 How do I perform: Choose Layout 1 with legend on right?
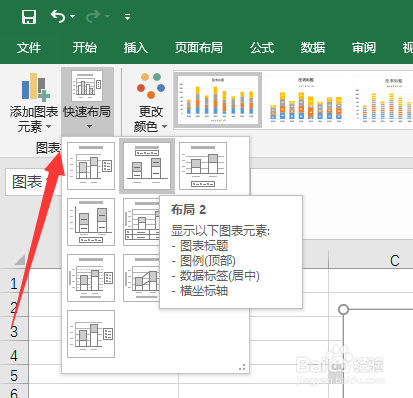[x=91, y=166]
